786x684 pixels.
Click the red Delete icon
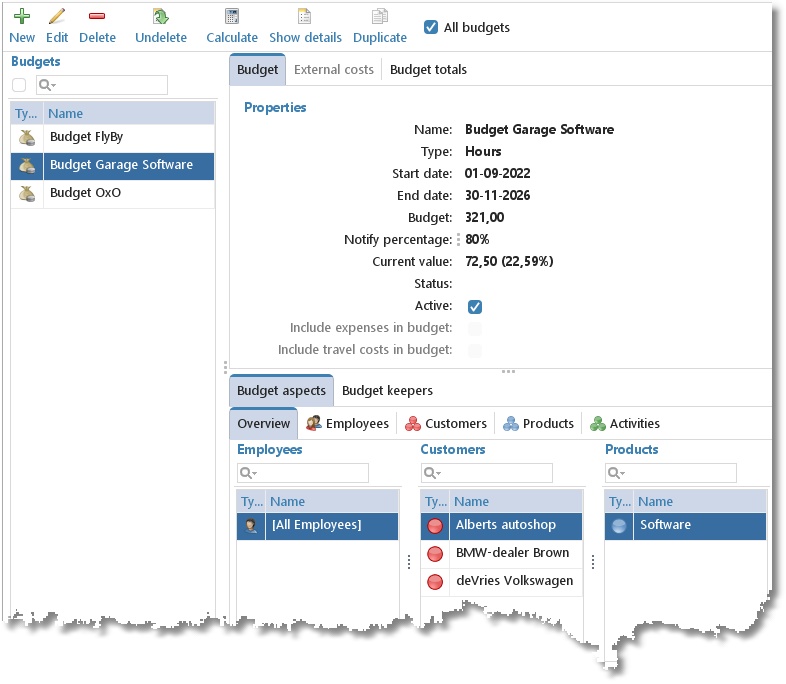coord(97,16)
